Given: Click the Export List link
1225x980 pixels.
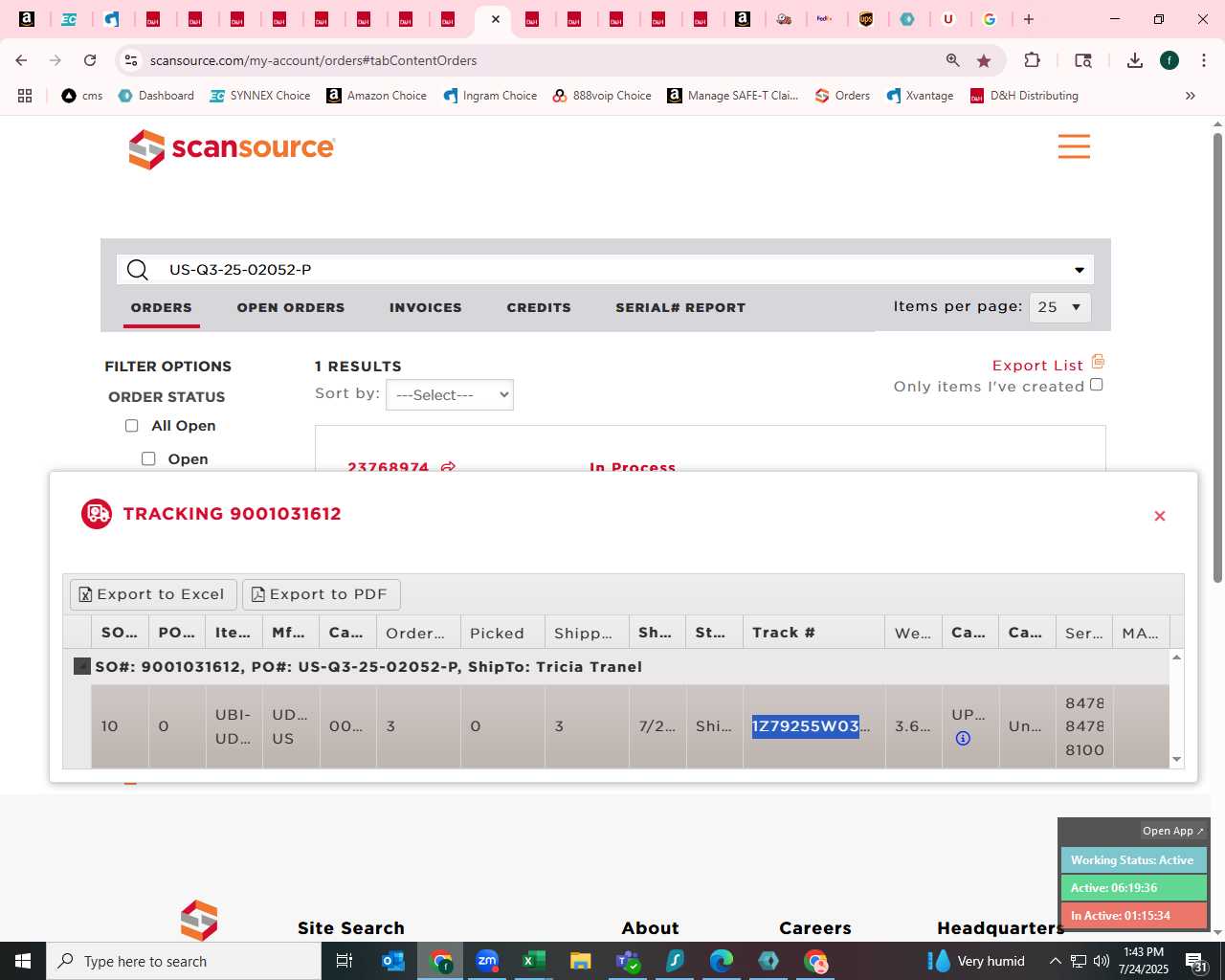Looking at the screenshot, I should 1037,366.
